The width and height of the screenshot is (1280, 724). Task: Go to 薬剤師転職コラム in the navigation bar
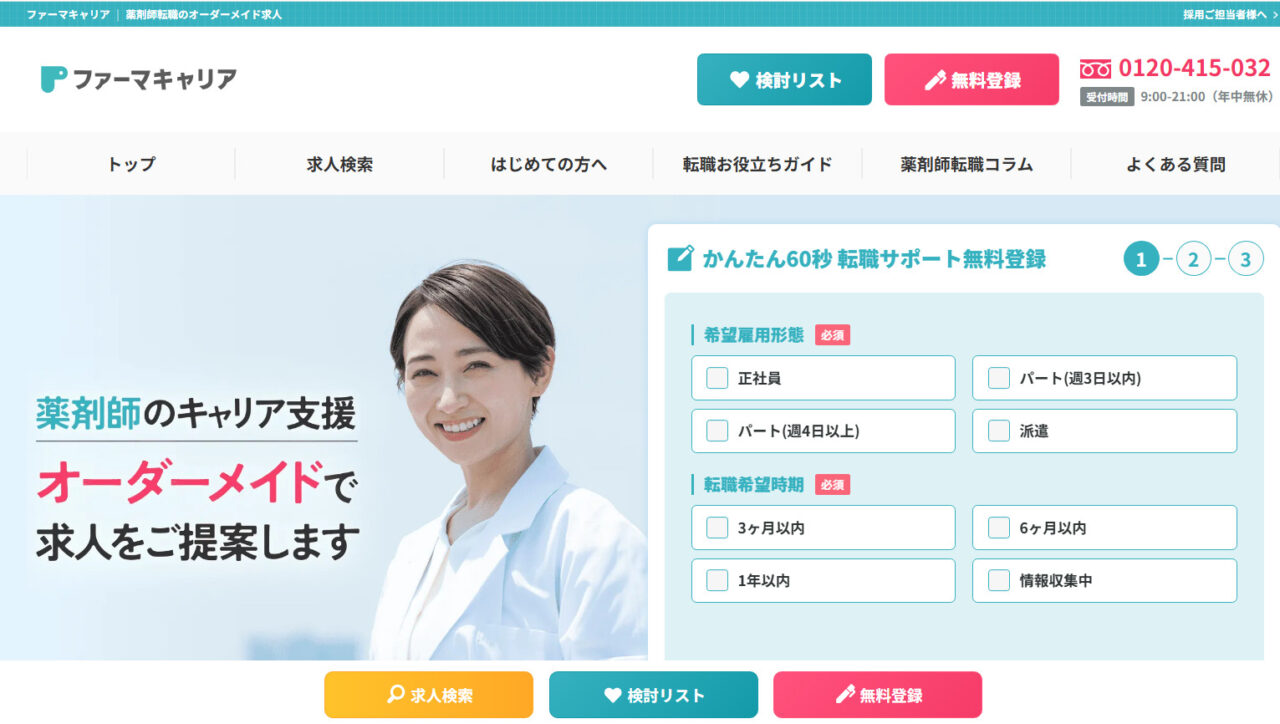pos(967,164)
